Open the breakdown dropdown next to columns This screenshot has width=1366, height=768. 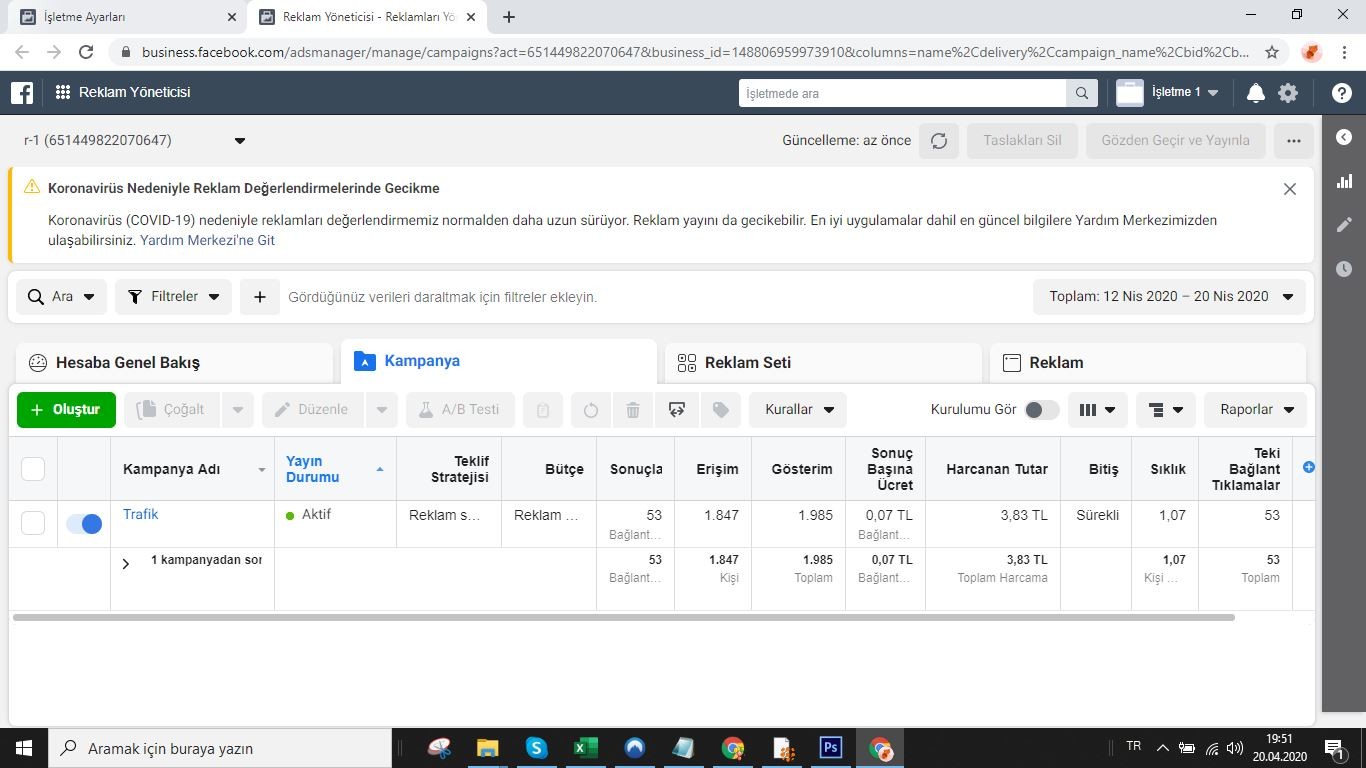point(1166,410)
